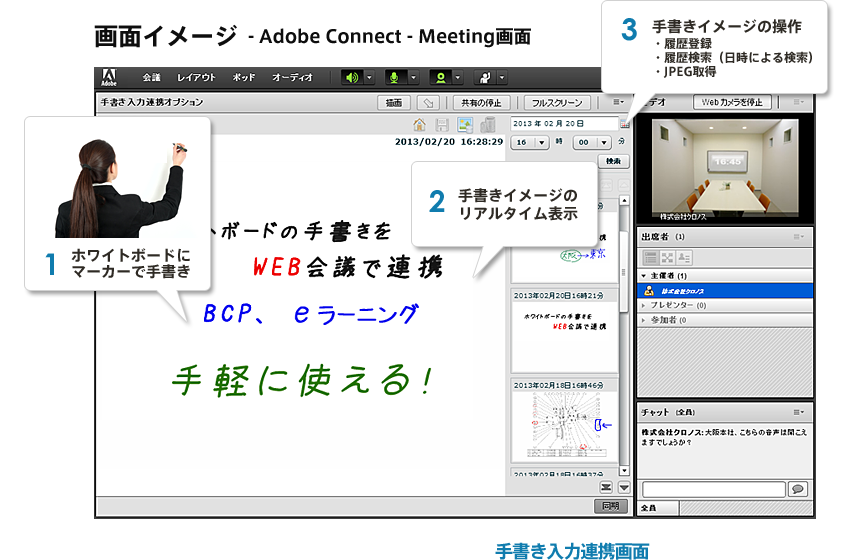The width and height of the screenshot is (860, 560).
Task: Expand the 参加者 (0) group
Action: (644, 320)
